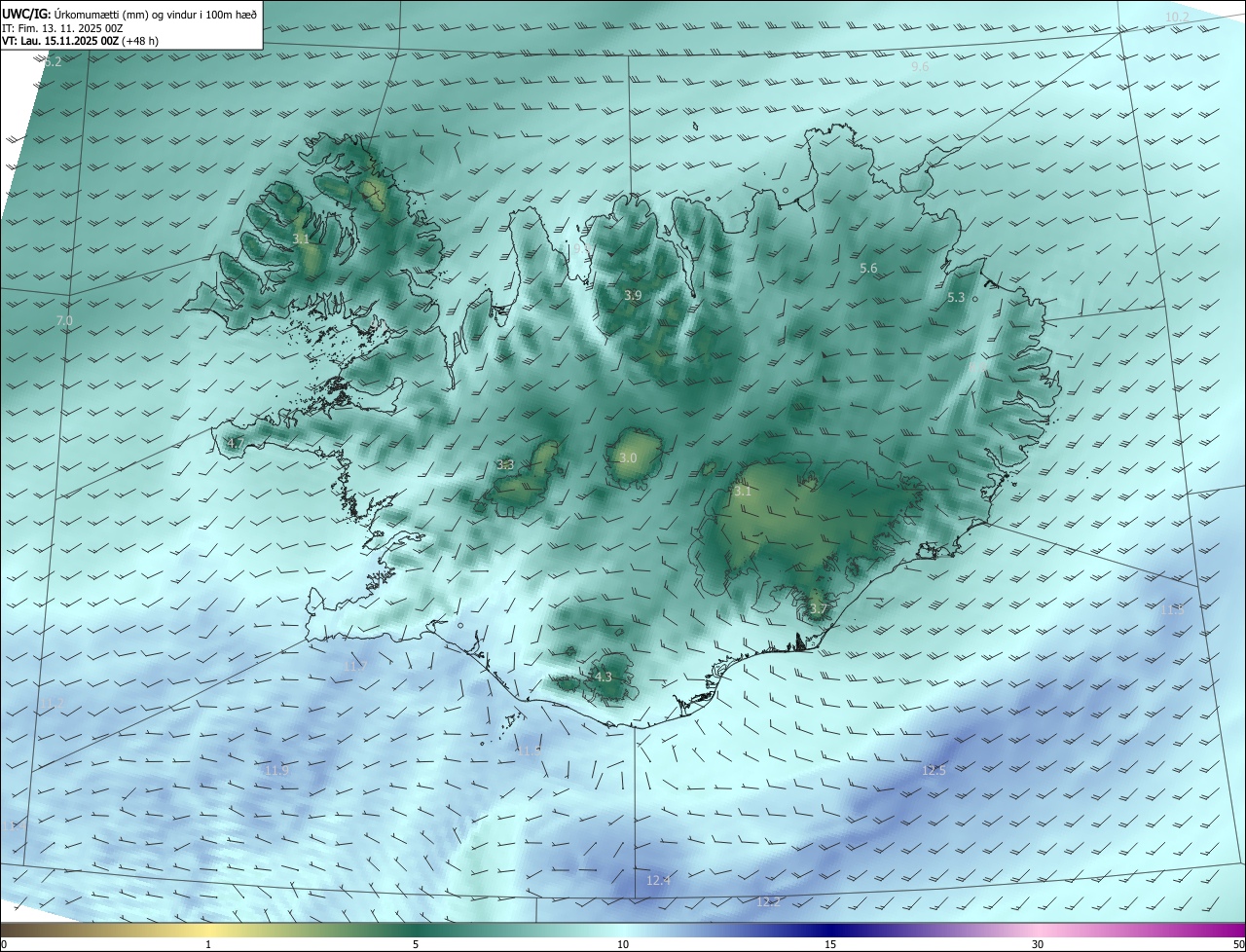Click the 10.2 value in the top-right corner
This screenshot has width=1246, height=952.
click(x=1177, y=18)
